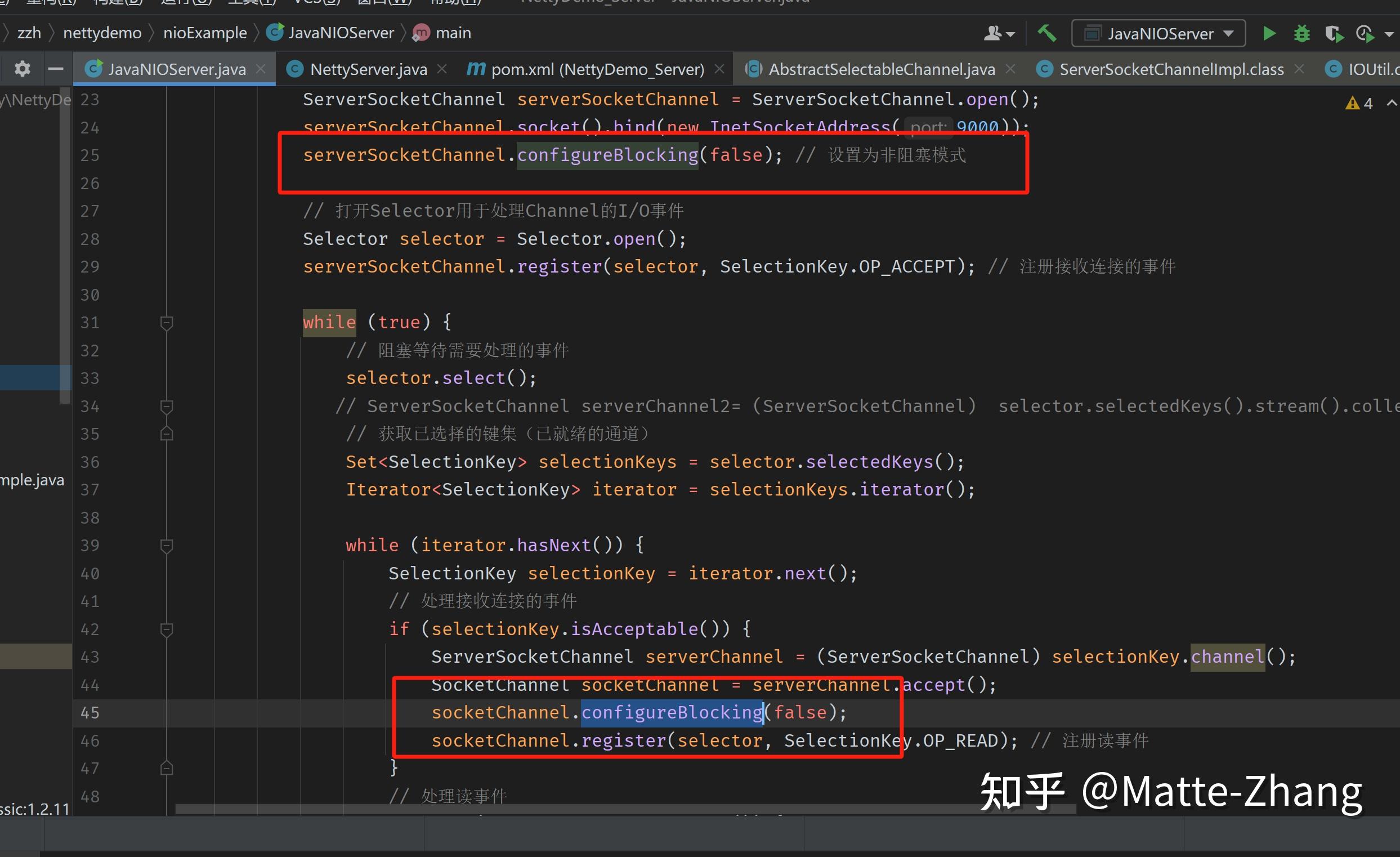
Task: Click OP_ACCEPT constant on line 29
Action: [x=906, y=266]
